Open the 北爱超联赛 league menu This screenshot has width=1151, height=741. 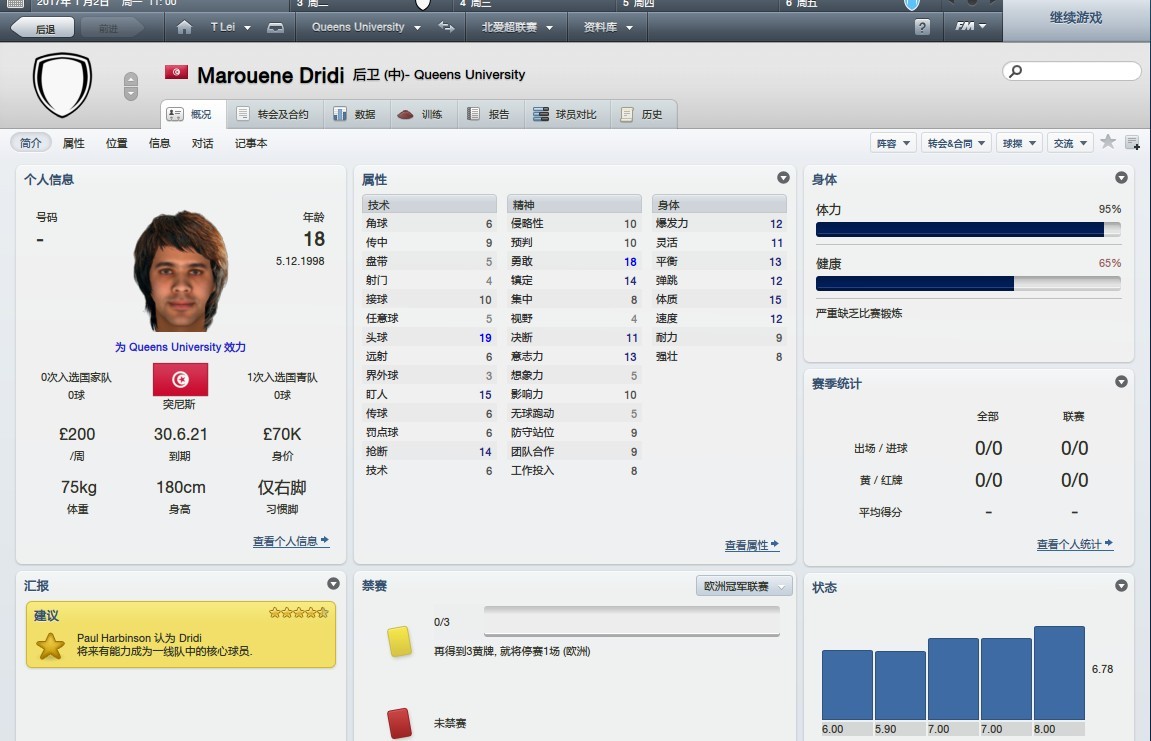(517, 27)
